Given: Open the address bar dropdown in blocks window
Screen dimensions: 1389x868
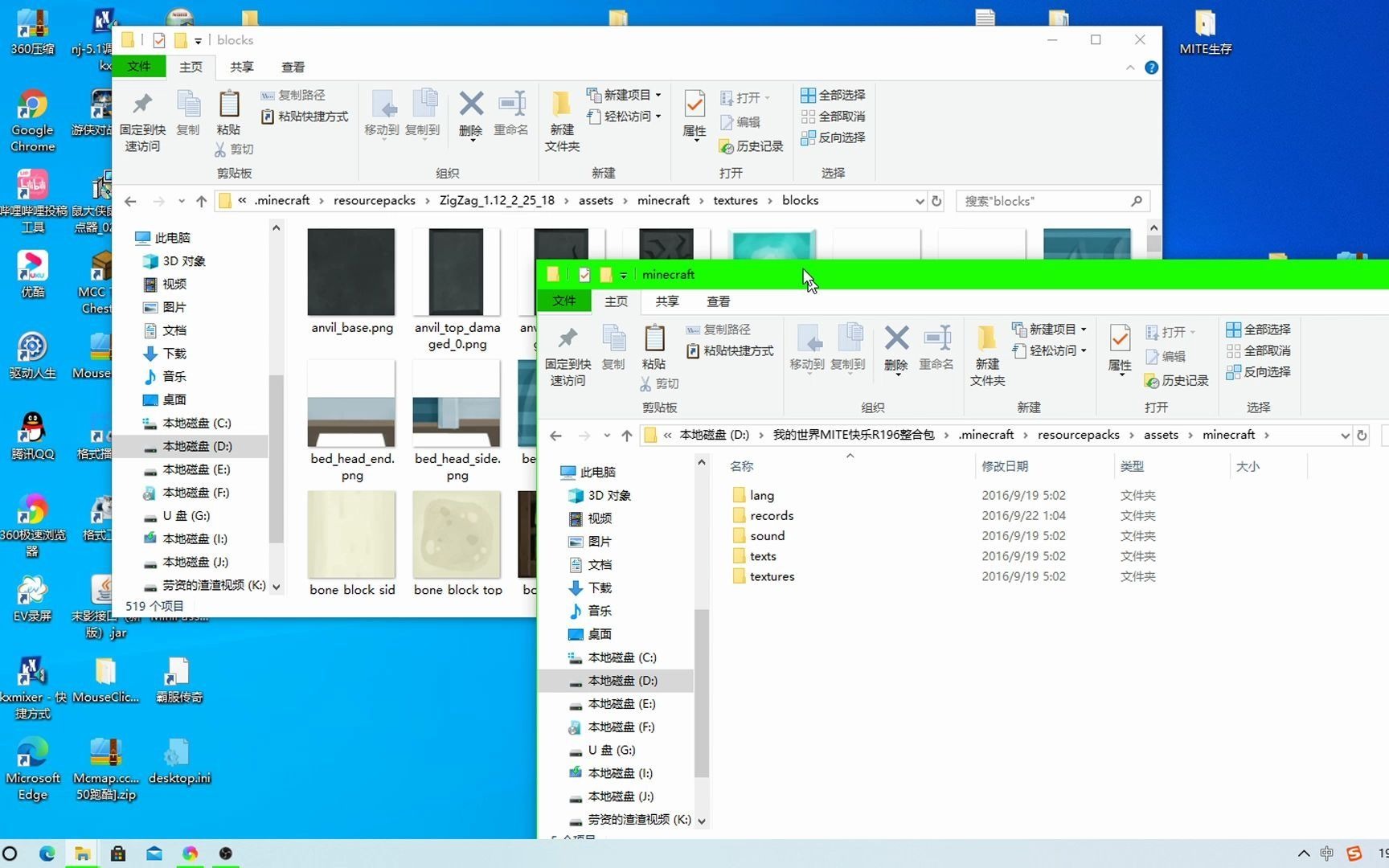Looking at the screenshot, I should coord(919,201).
